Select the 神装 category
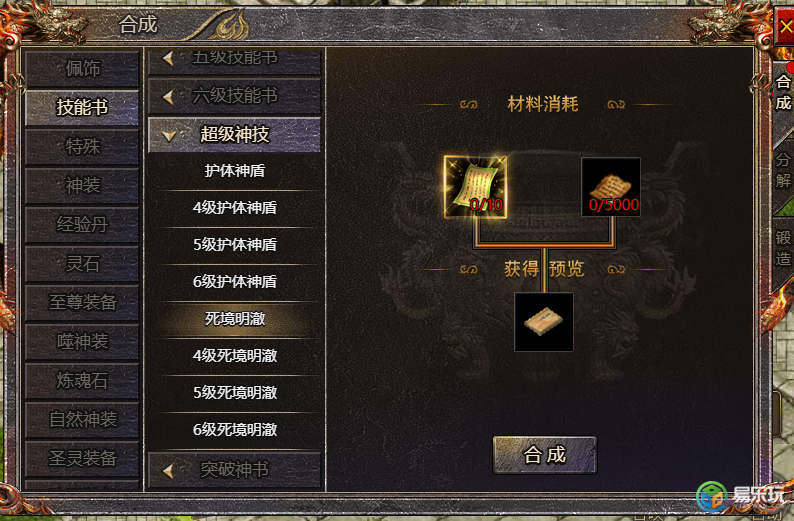This screenshot has height=521, width=794. point(82,186)
